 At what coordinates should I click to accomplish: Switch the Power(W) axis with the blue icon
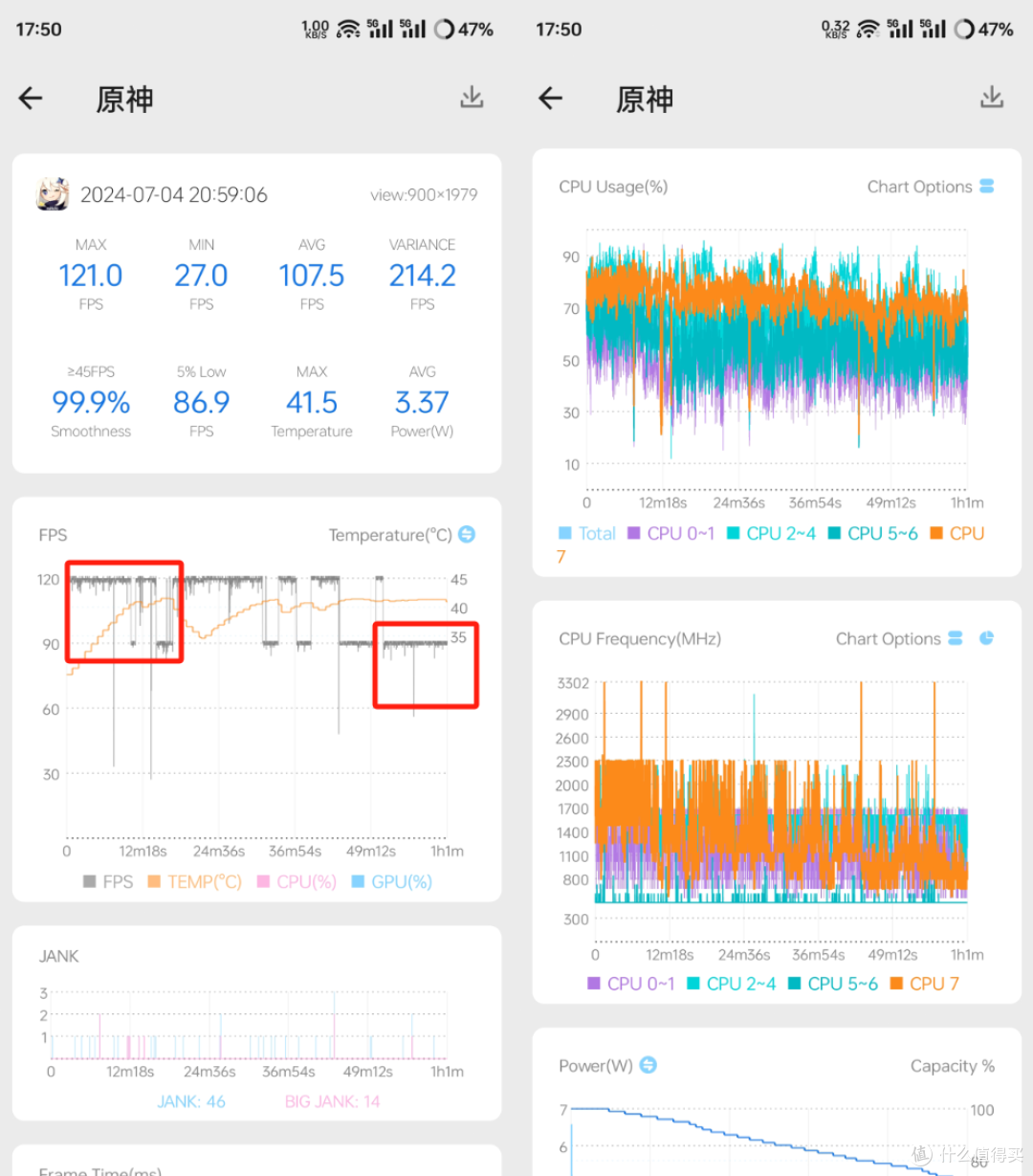click(x=648, y=1065)
